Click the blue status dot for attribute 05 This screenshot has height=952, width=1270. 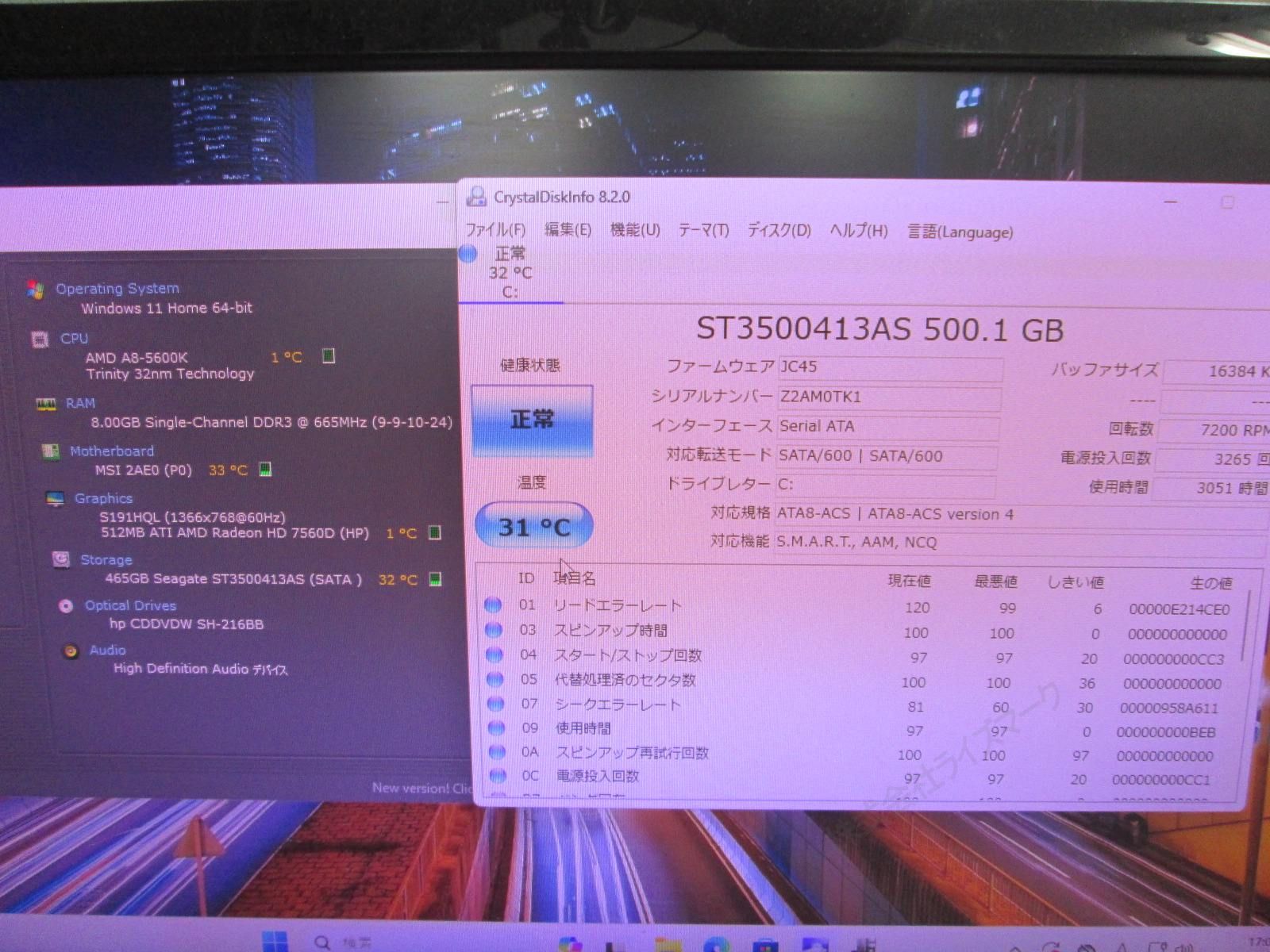(495, 679)
